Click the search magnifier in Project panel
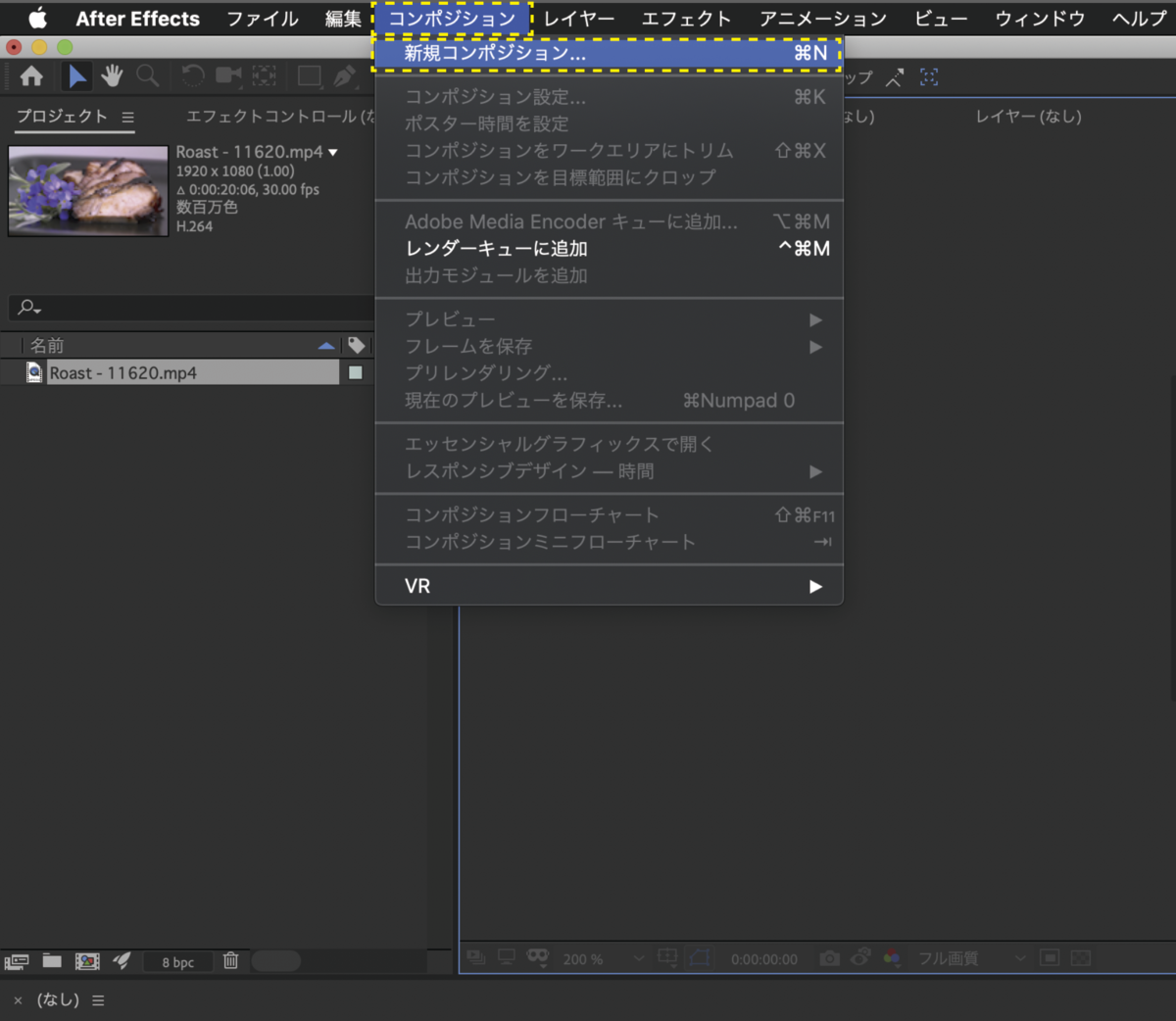The image size is (1176, 1021). [x=29, y=308]
